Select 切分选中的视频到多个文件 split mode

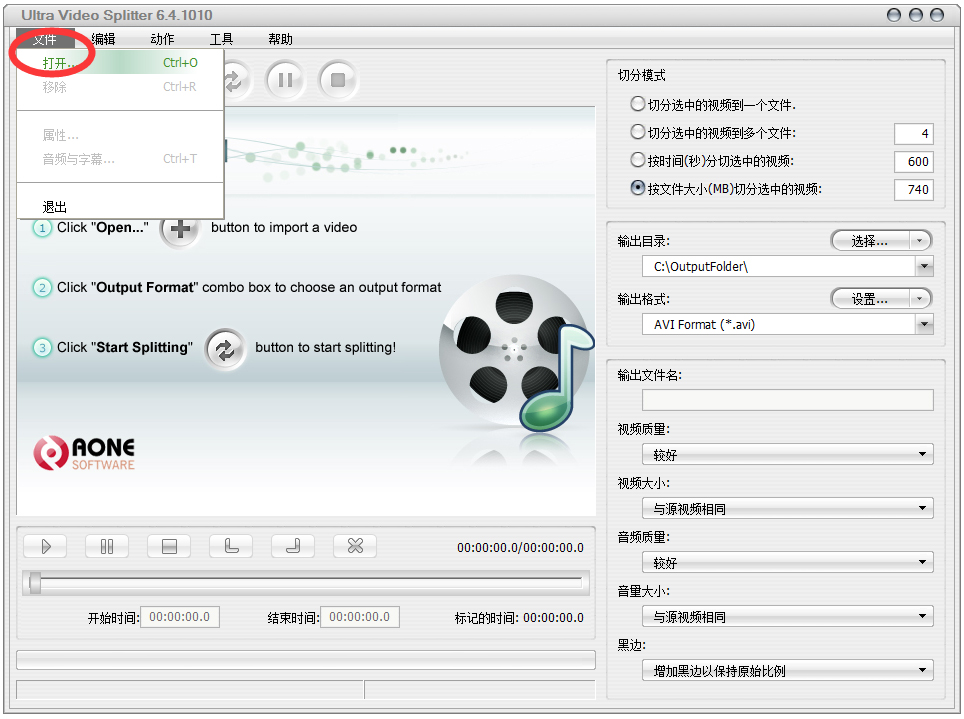638,132
